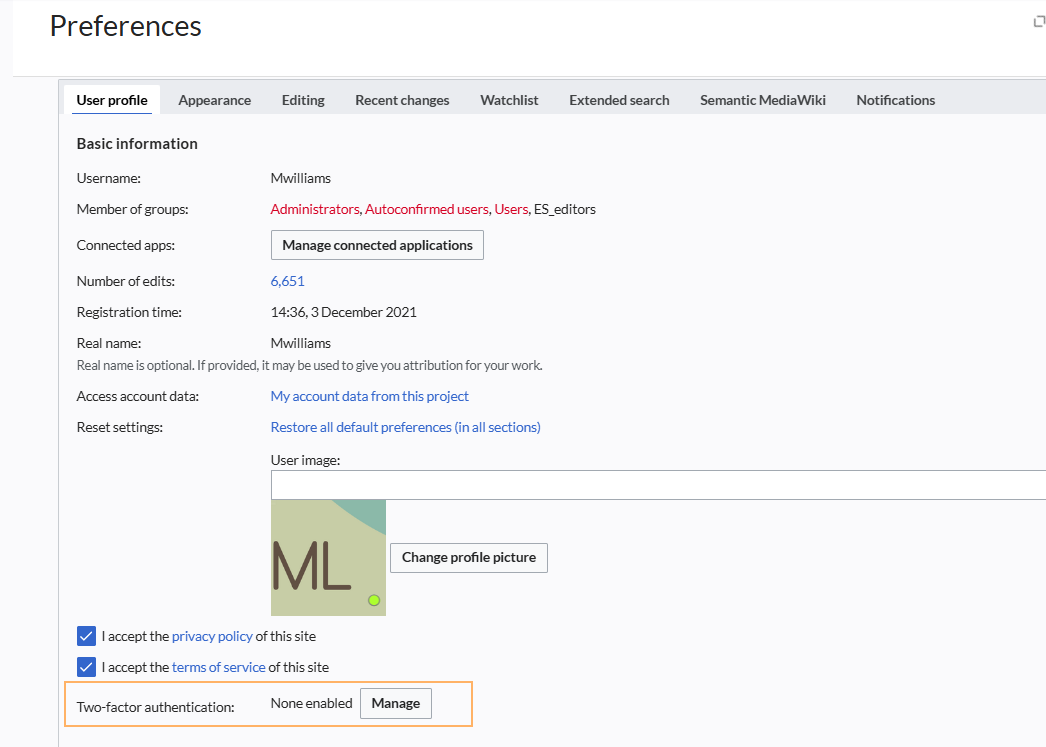Screen dimensions: 1046x747
Task: Open the Administrators group link
Action: pos(315,209)
